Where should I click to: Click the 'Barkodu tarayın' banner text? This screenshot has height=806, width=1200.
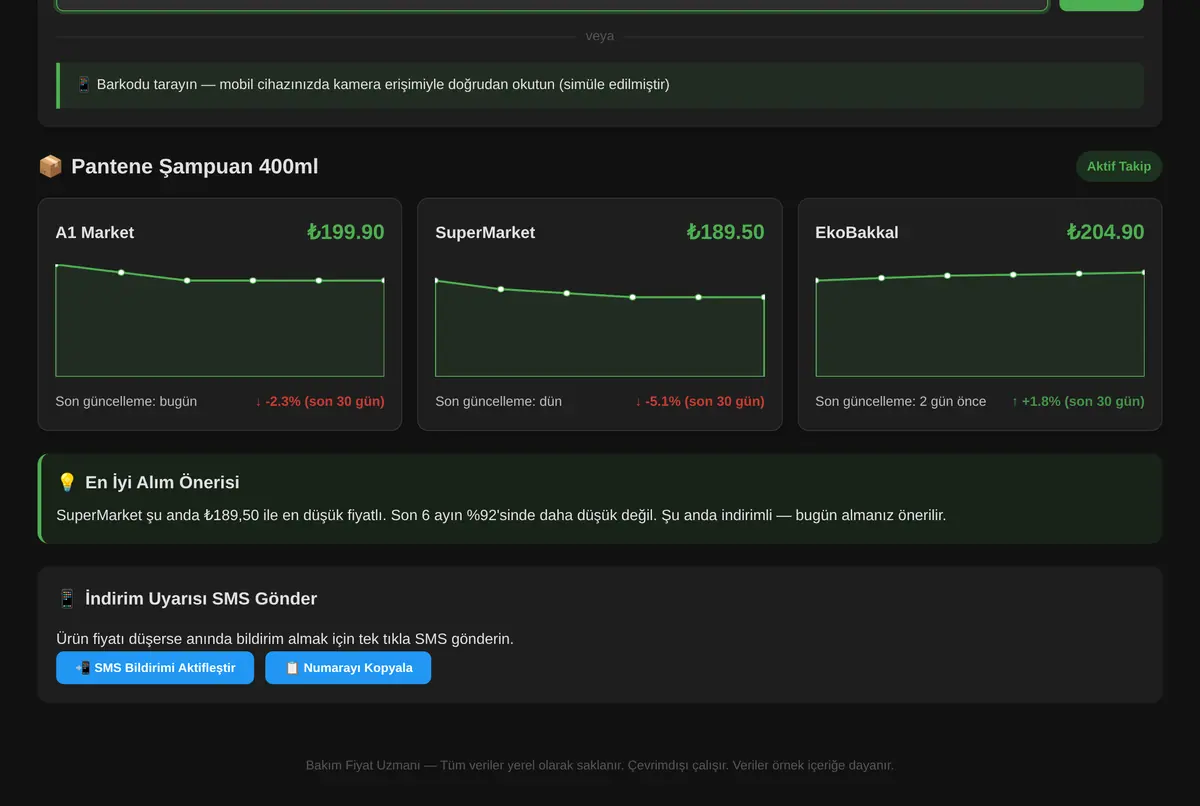coord(383,84)
